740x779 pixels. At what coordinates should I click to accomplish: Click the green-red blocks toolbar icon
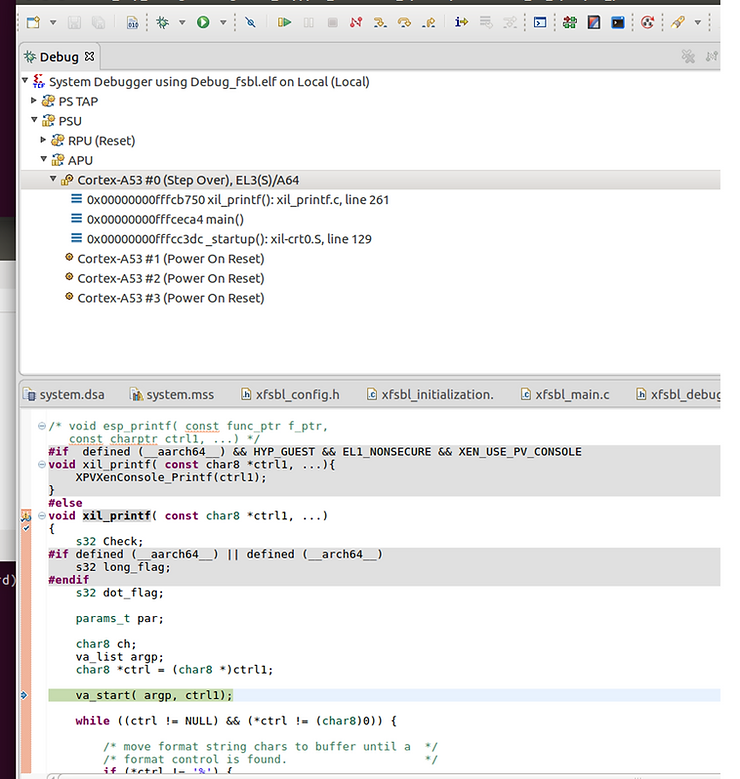pyautogui.click(x=570, y=22)
